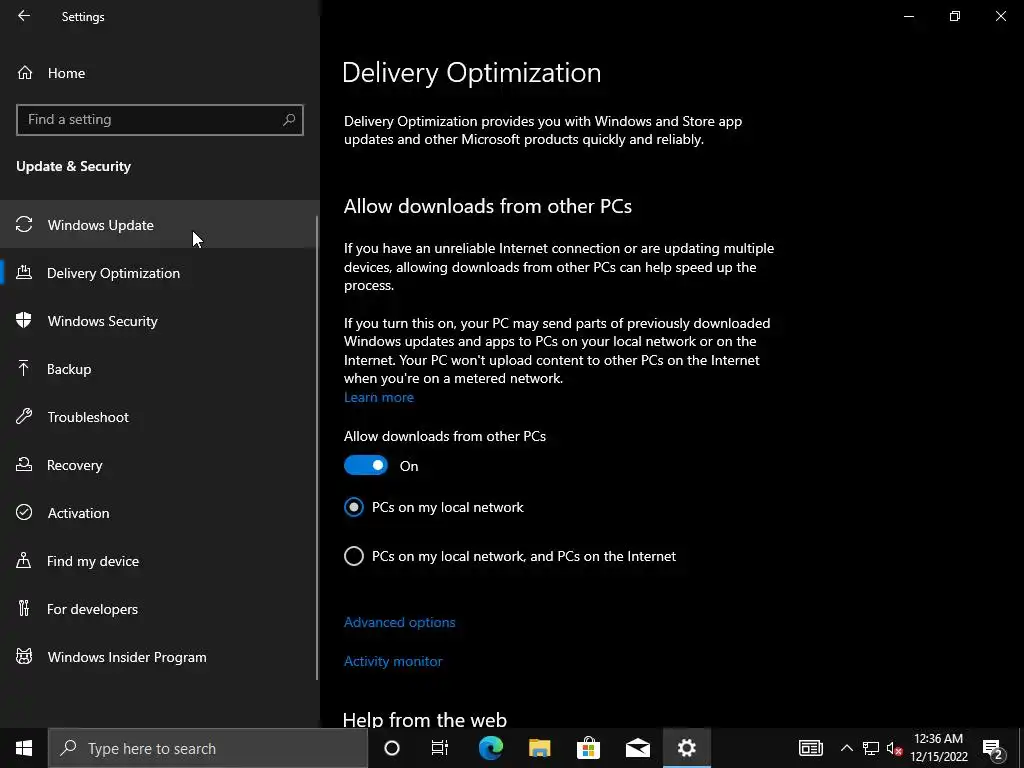This screenshot has height=768, width=1024.
Task: Click the Backup up-arrow icon
Action: 24,368
